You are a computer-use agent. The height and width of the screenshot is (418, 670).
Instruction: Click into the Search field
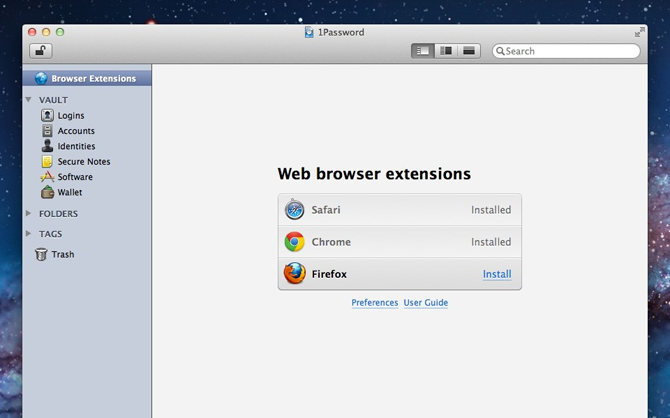[566, 51]
